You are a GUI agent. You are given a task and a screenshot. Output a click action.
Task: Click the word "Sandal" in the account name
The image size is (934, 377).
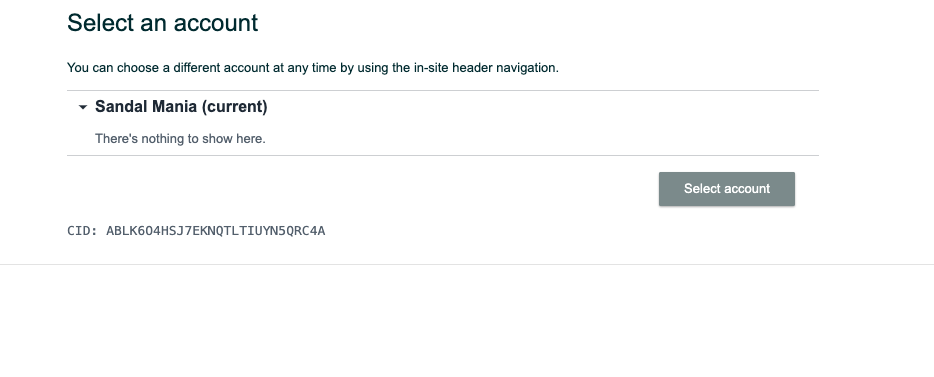(x=122, y=107)
